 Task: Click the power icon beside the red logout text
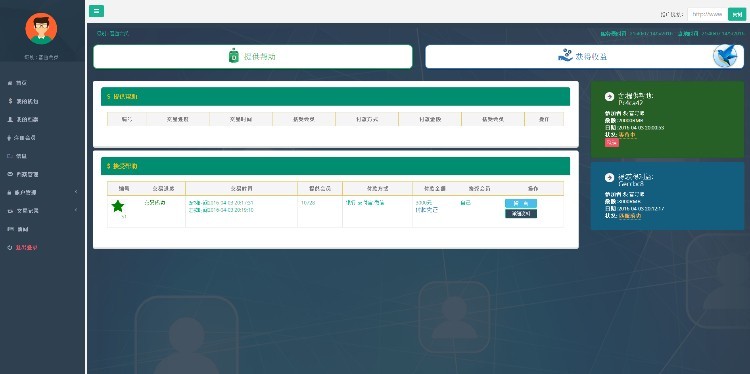[x=10, y=248]
